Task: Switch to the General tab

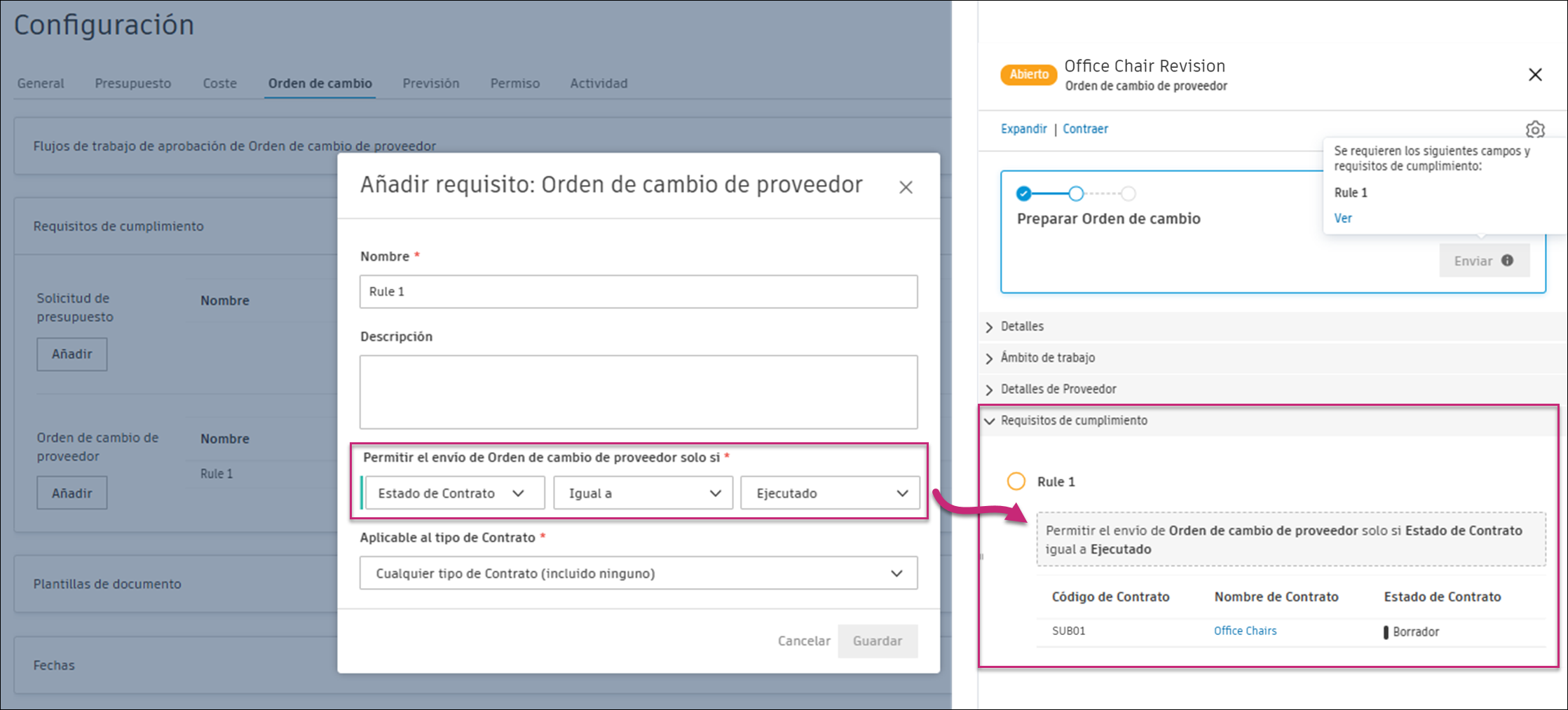Action: coord(40,83)
